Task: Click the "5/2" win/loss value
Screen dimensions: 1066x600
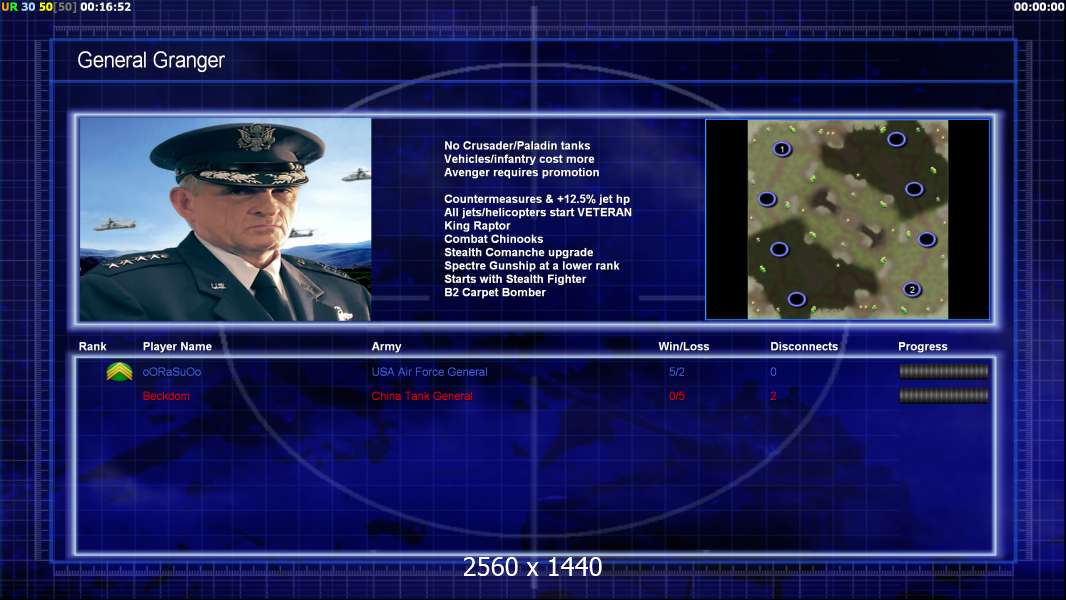Action: point(676,372)
